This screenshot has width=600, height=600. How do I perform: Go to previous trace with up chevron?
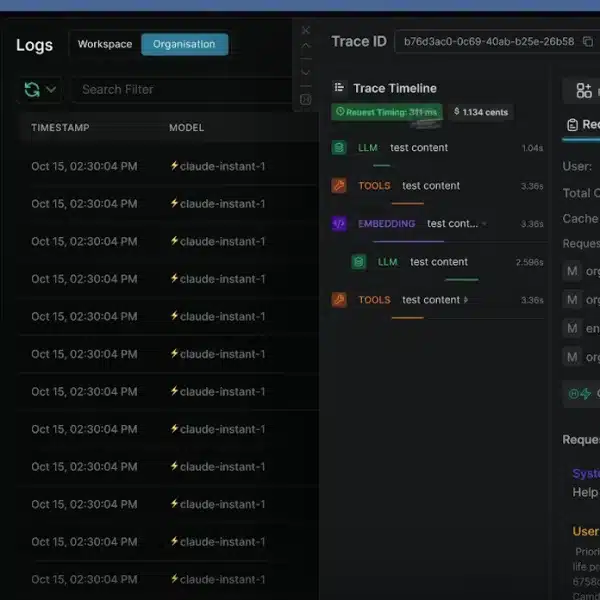pyautogui.click(x=306, y=46)
